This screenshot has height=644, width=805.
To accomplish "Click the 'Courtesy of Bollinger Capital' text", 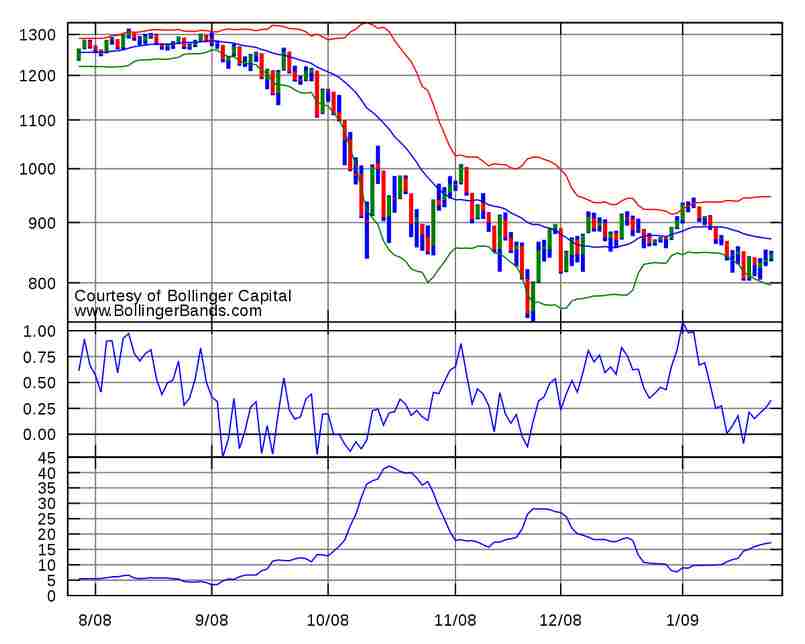I will click(x=183, y=296).
